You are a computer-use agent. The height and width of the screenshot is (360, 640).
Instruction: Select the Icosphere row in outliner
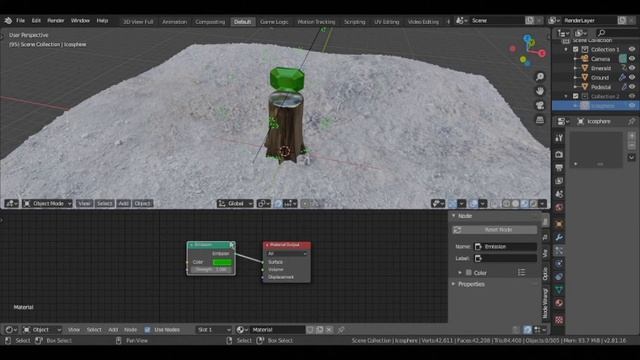point(596,105)
